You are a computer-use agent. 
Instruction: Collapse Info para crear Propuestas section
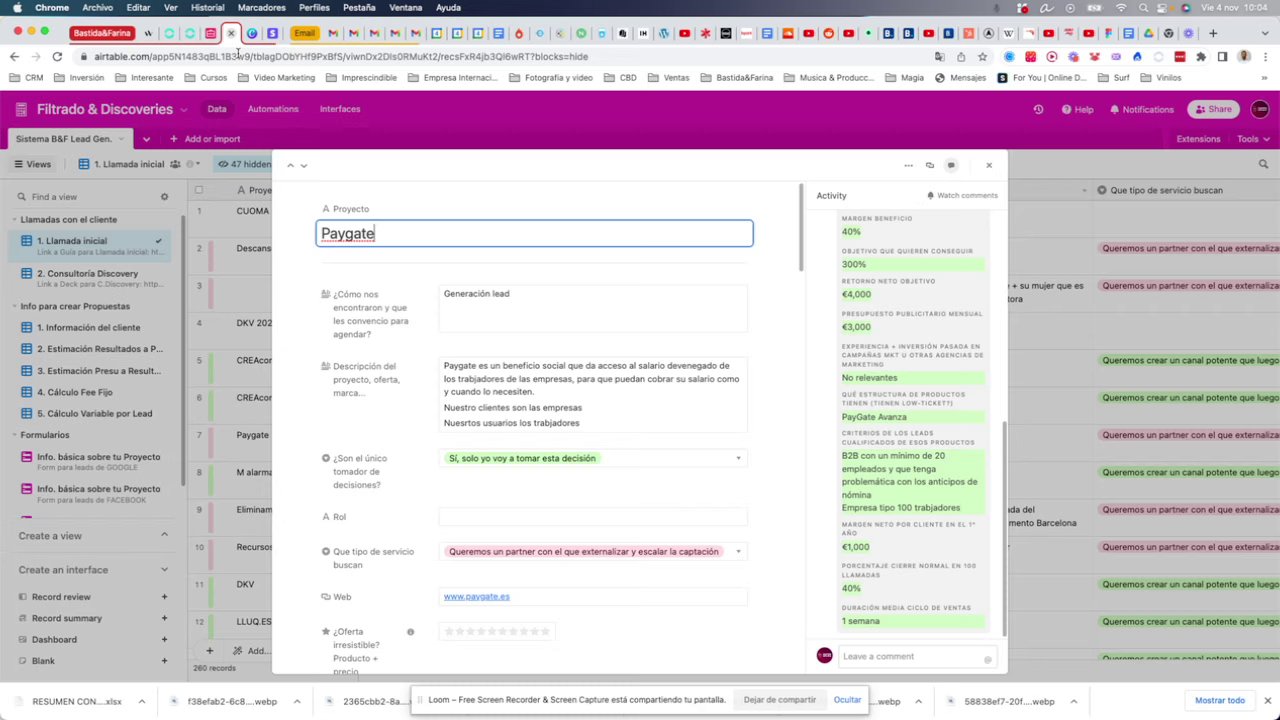coord(74,306)
